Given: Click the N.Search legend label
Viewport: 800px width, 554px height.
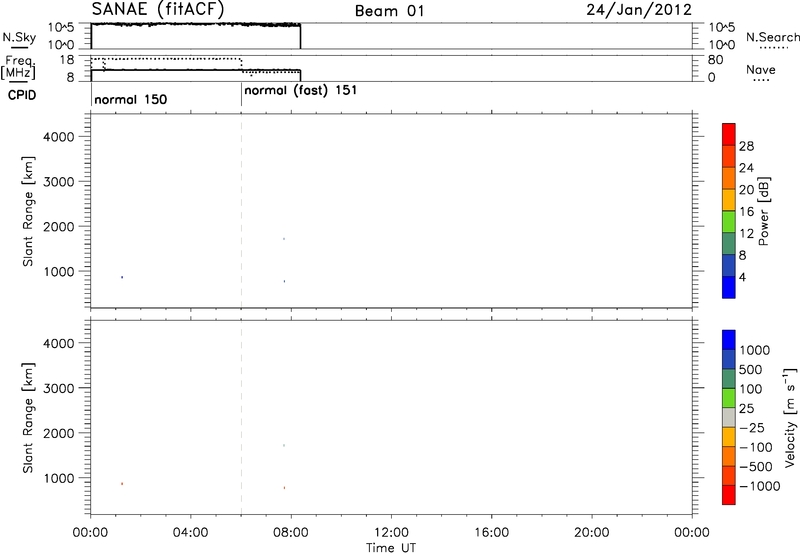Looking at the screenshot, I should point(772,37).
